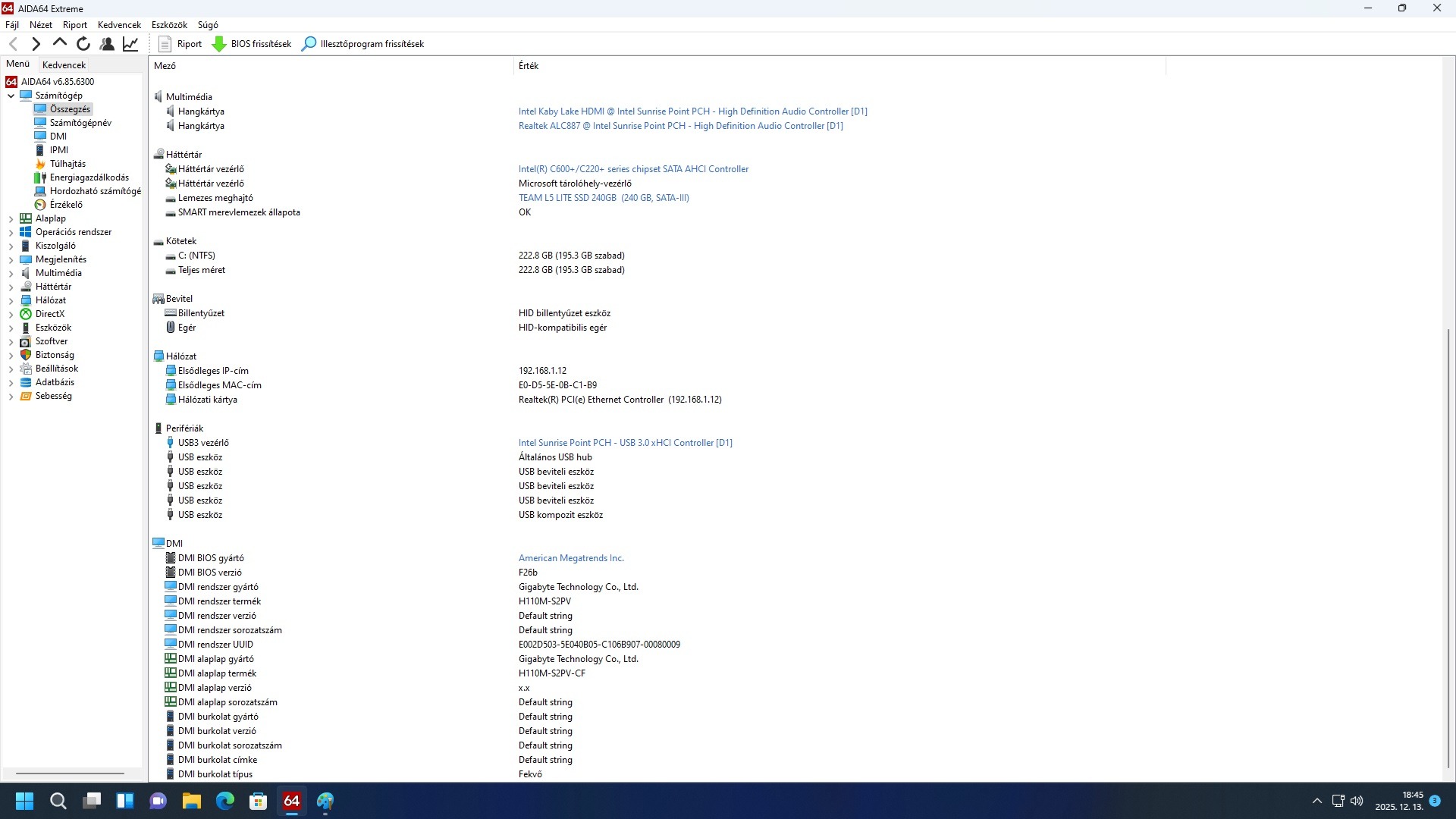1456x819 pixels.
Task: Click Illesztőprogram frissítések search icon
Action: (309, 44)
